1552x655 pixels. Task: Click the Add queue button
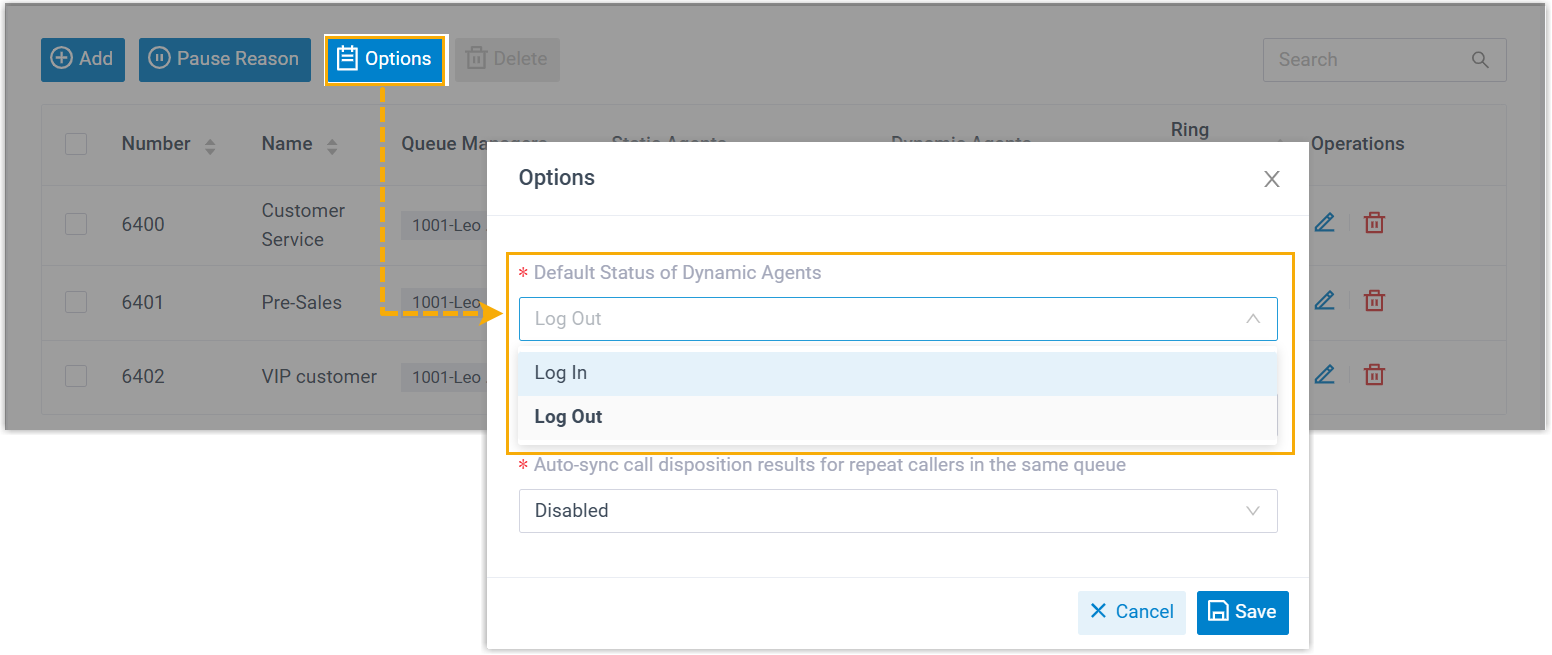(x=83, y=59)
